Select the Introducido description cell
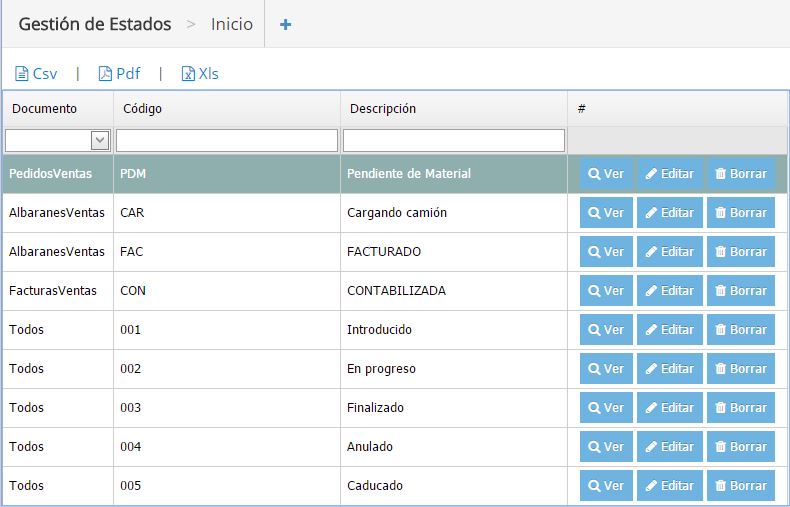The height and width of the screenshot is (507, 790). pos(454,330)
